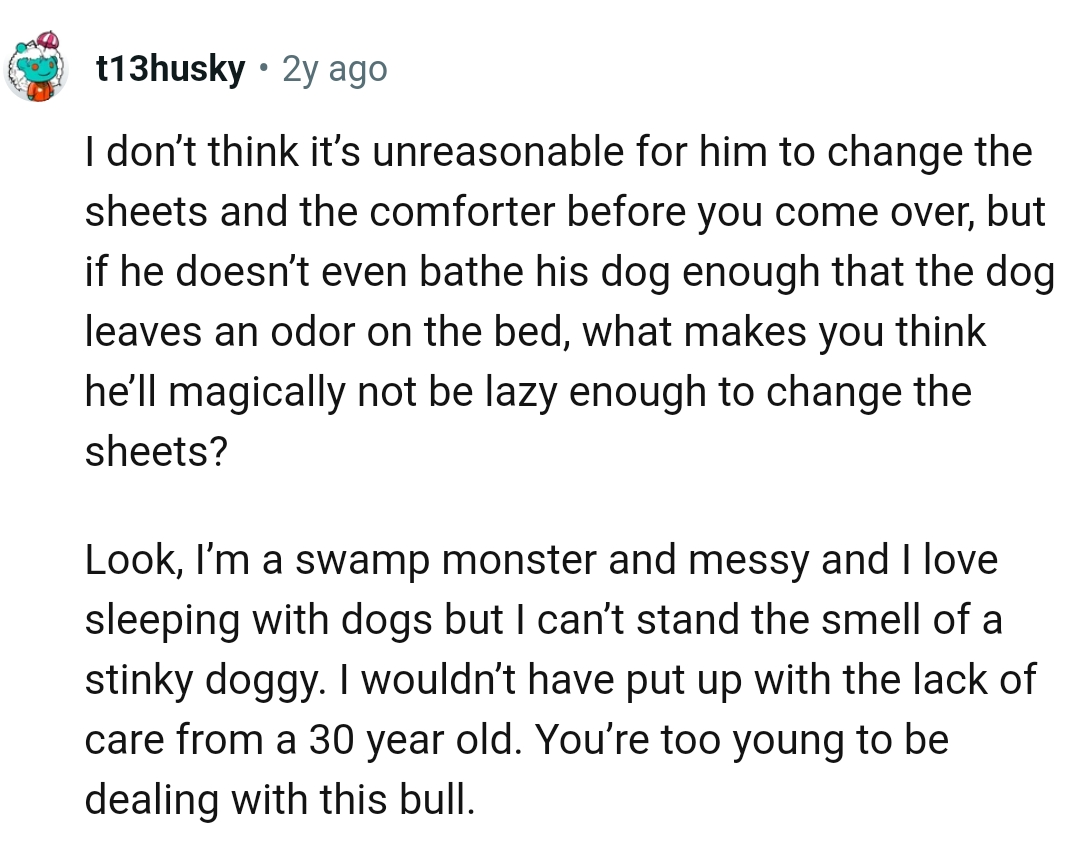Viewport: 1080px width, 858px height.
Task: Click the t13husky Snoo avatar icon
Action: click(x=36, y=68)
